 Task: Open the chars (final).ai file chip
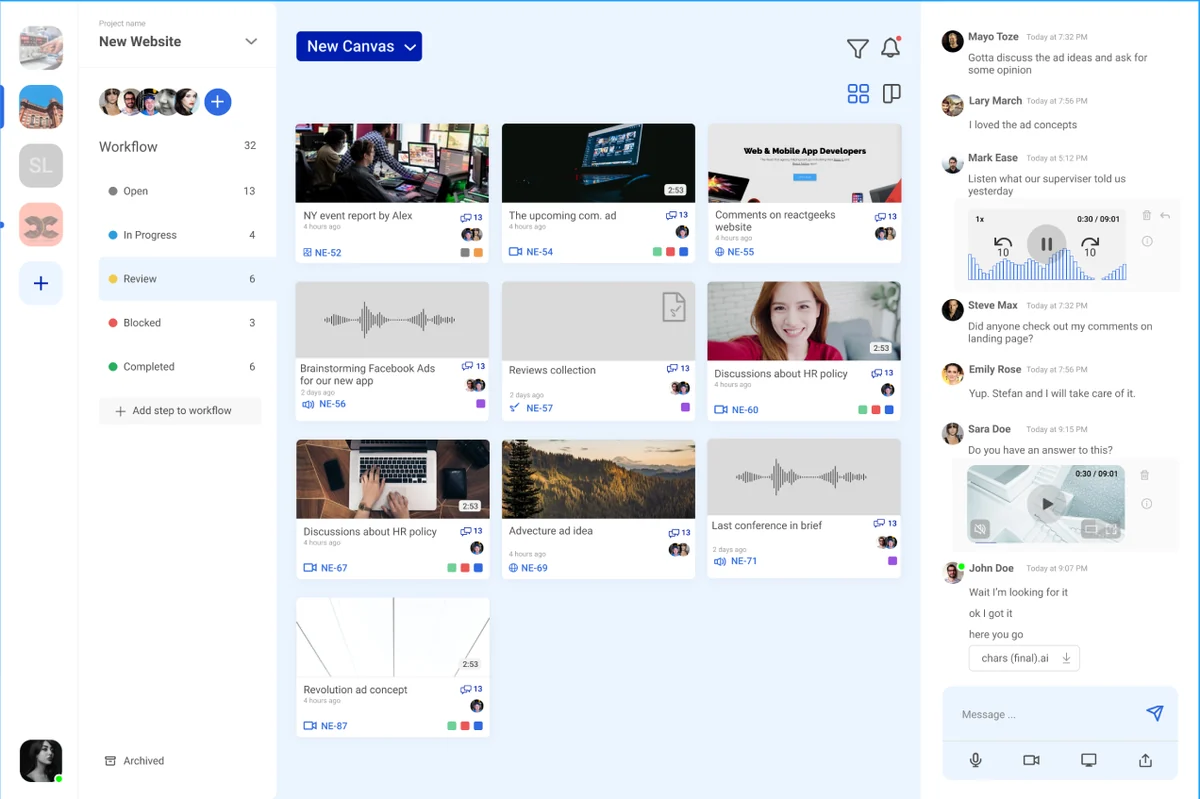(x=1024, y=658)
